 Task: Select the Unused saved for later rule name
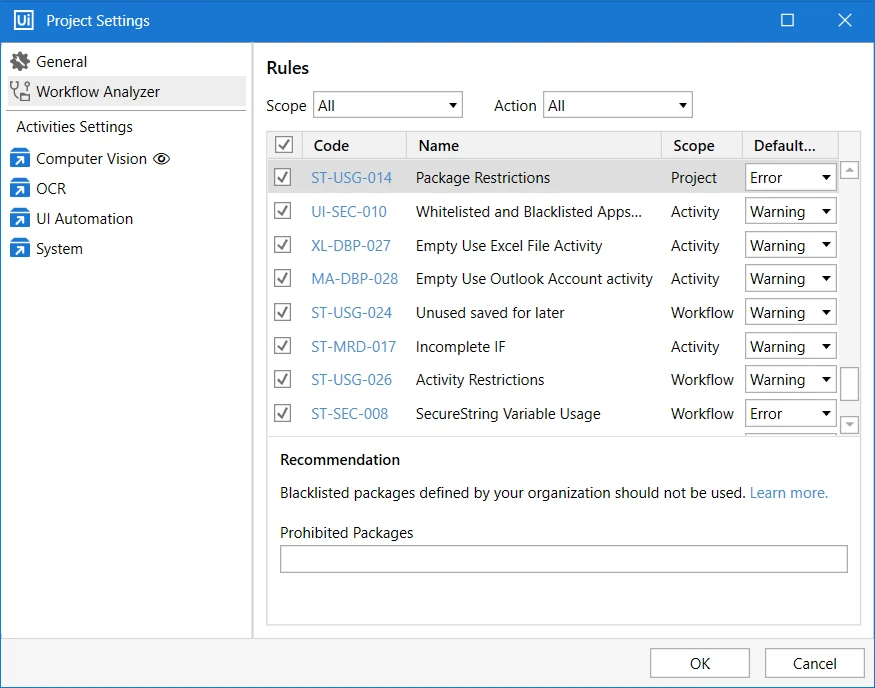click(x=490, y=312)
